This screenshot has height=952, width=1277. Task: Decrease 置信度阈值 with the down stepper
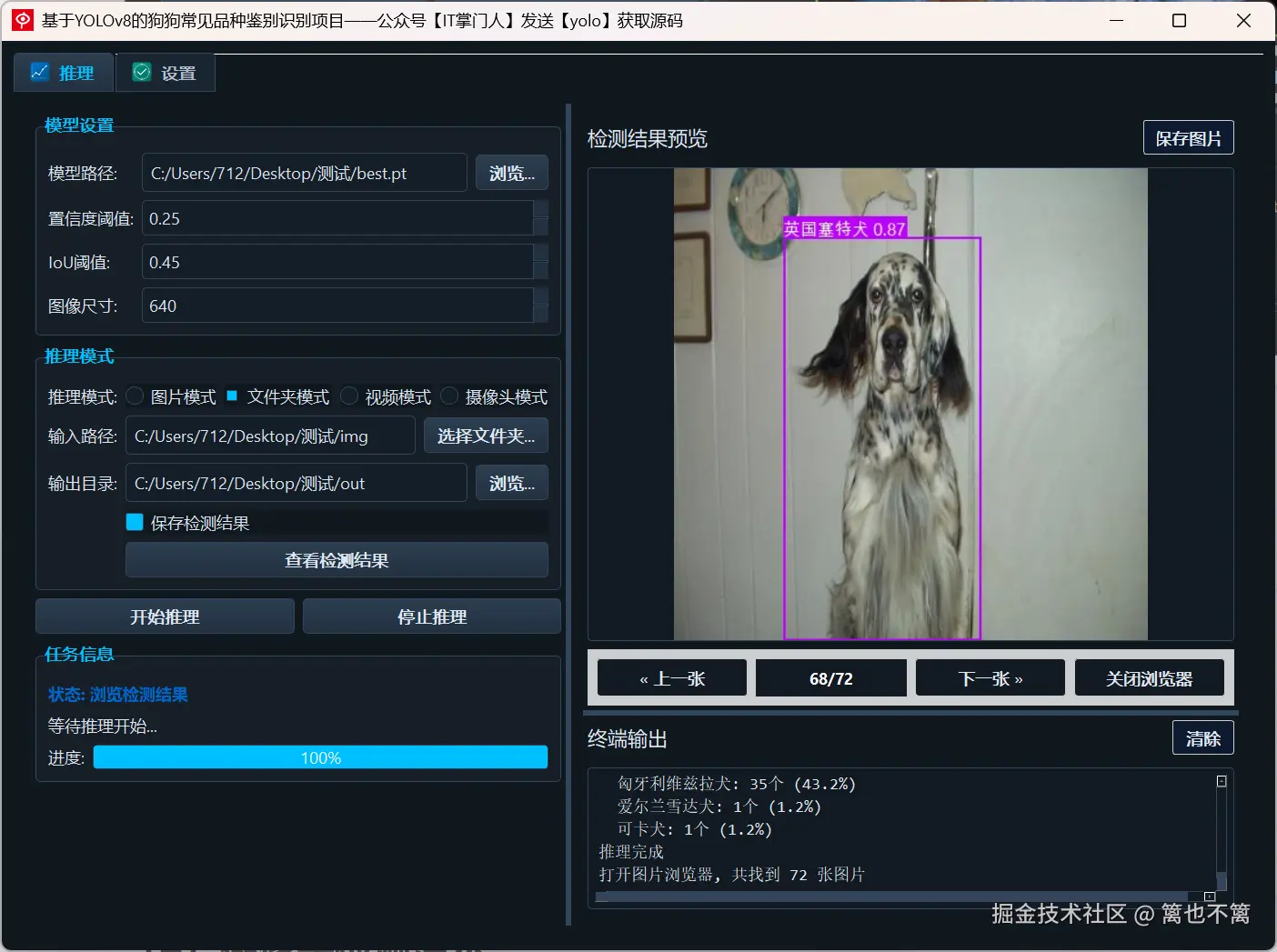click(541, 227)
